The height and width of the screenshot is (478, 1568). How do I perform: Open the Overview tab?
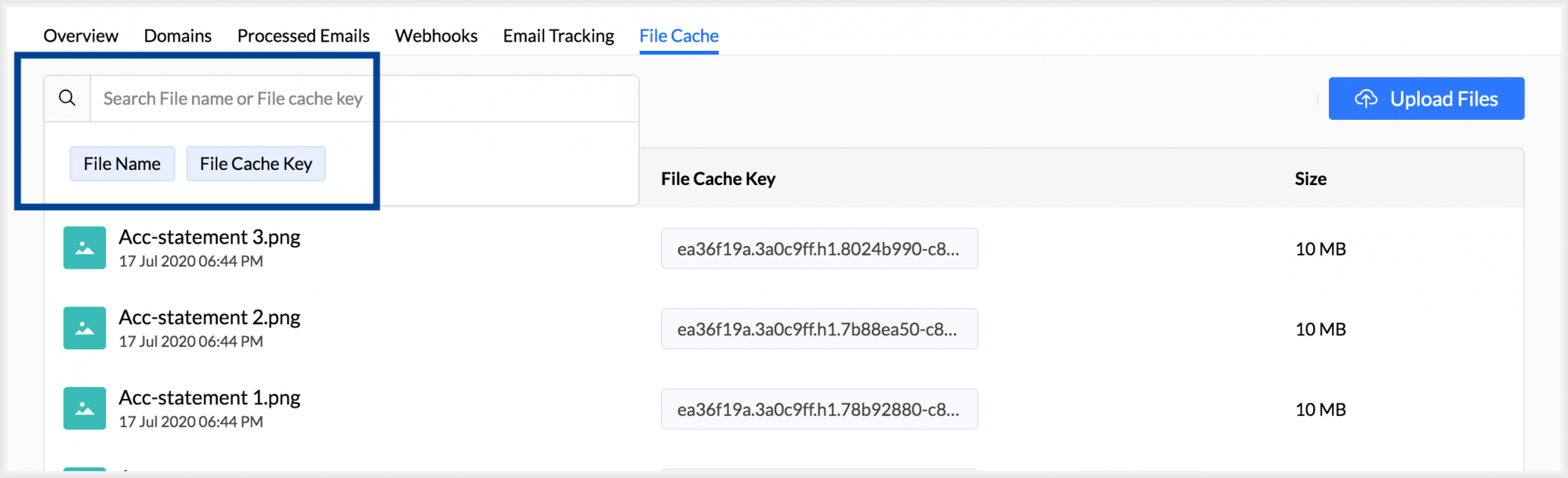pos(81,36)
